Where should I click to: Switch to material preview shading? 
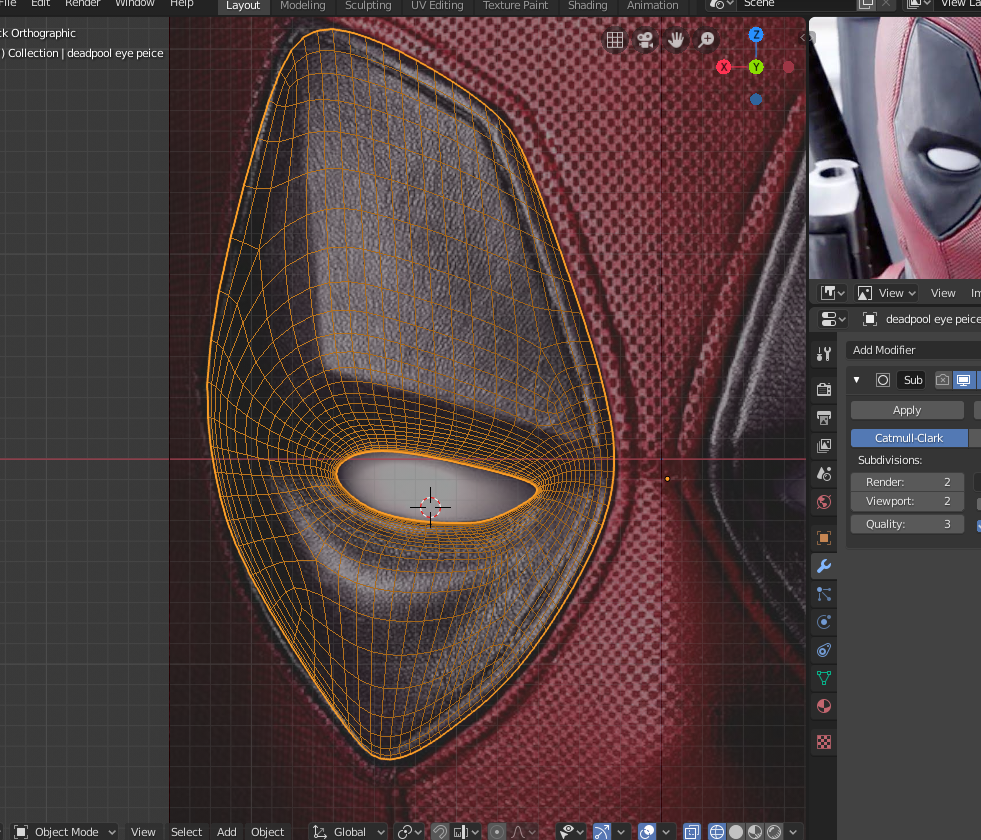click(755, 832)
